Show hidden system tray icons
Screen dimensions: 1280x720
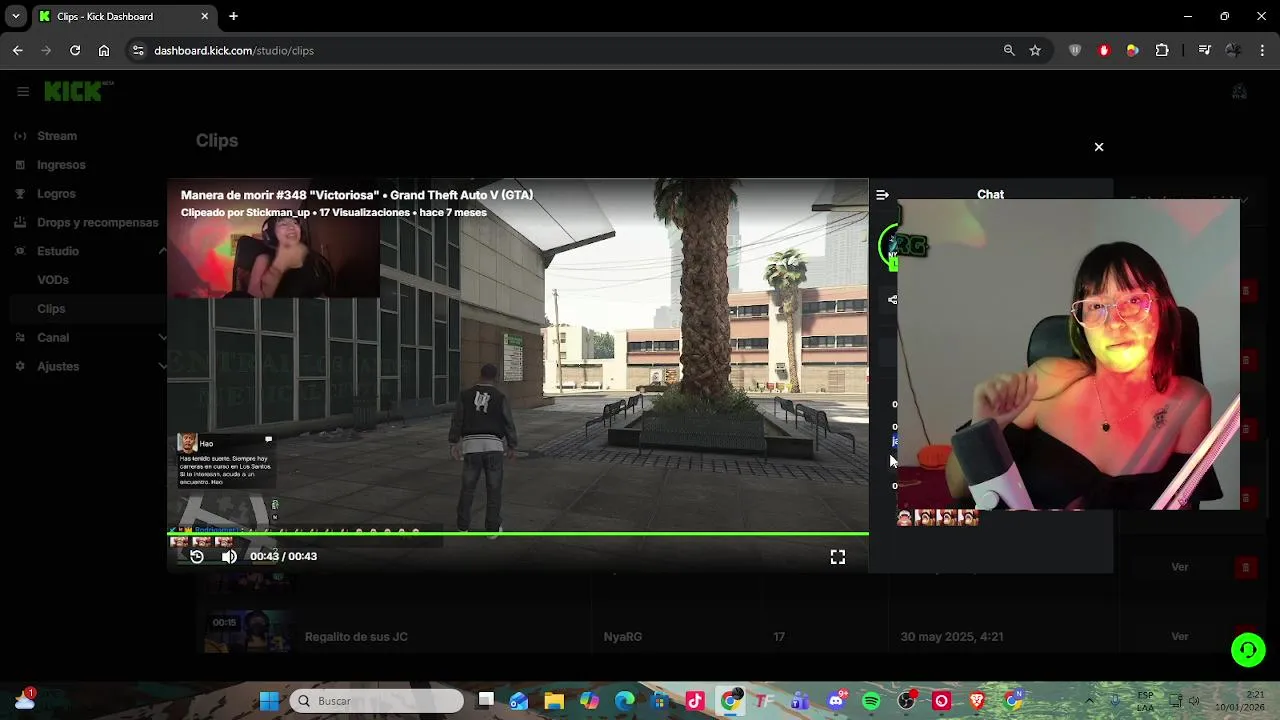(1090, 701)
